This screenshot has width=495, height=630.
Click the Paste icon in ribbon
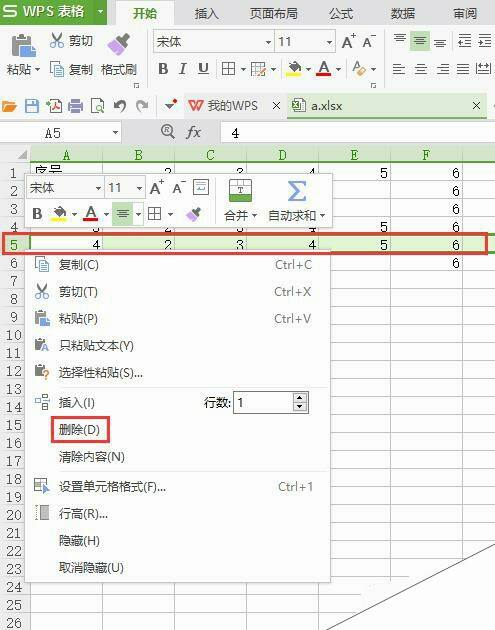coord(23,45)
